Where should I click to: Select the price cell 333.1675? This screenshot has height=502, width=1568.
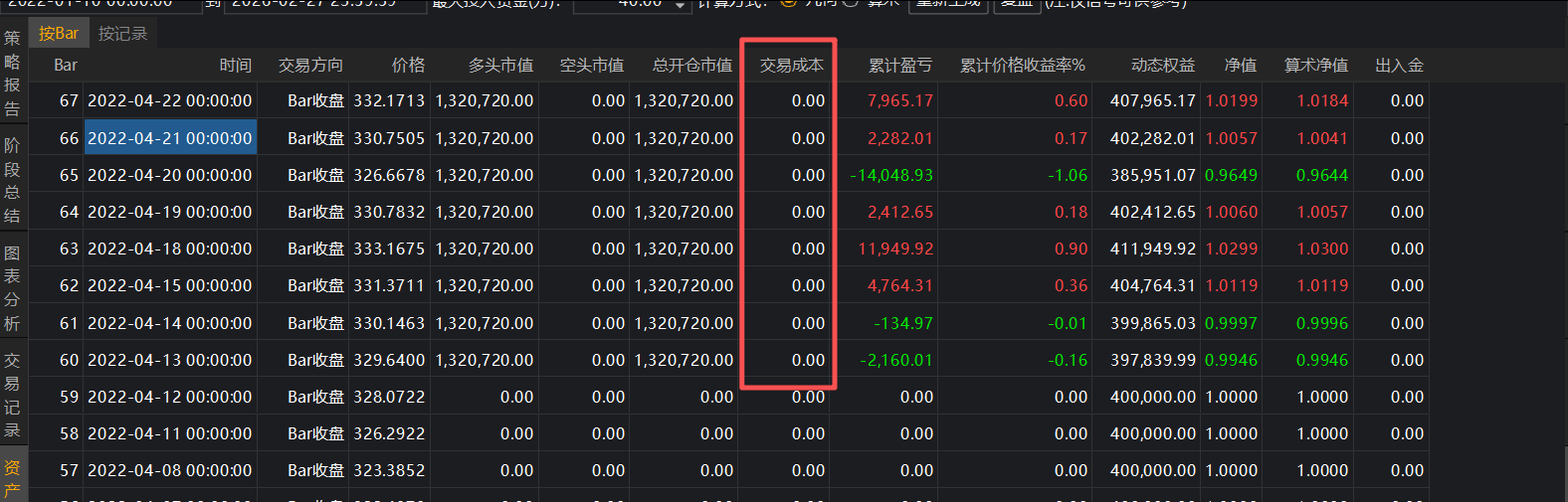pos(389,249)
